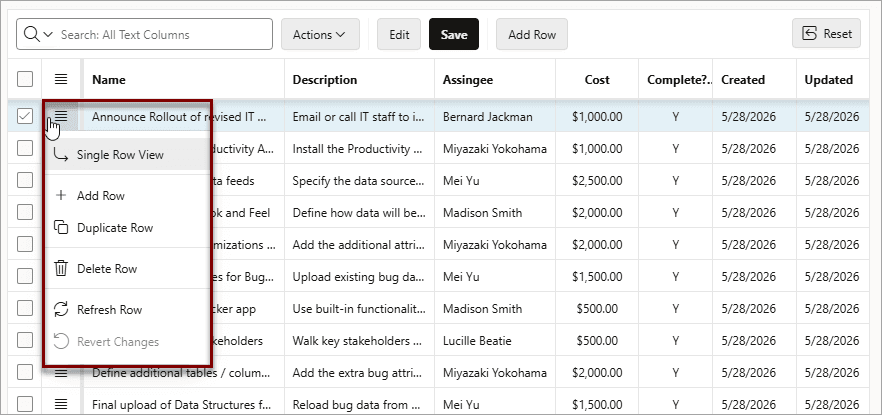Reset the interactive grid
Viewport: 882px width, 415px height.
point(826,34)
